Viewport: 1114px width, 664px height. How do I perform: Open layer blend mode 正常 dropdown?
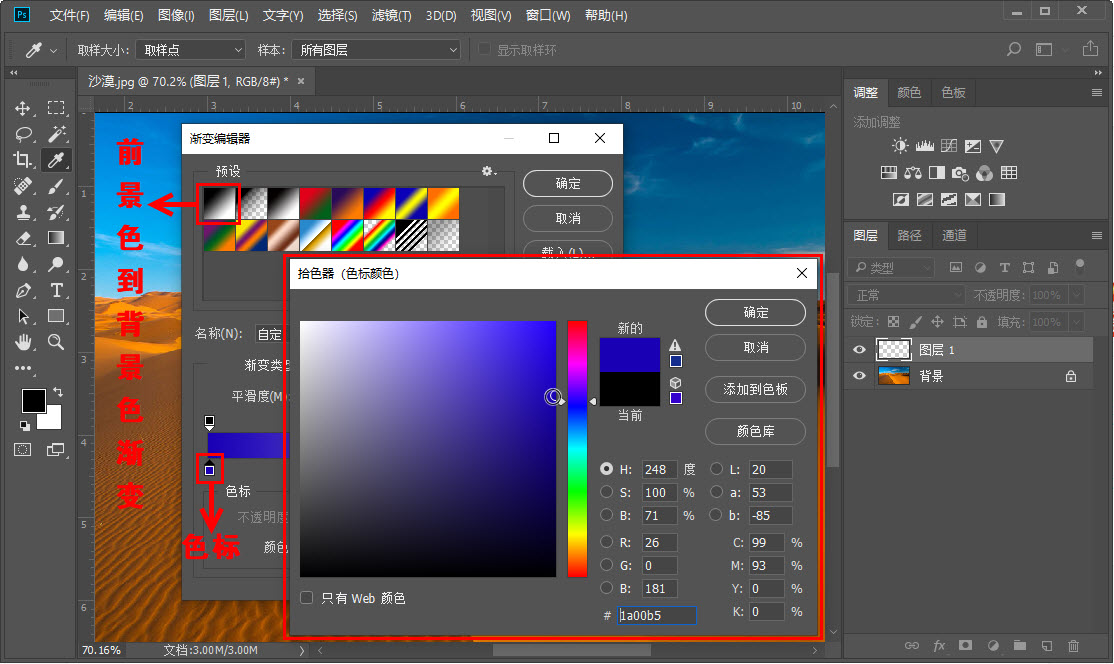click(x=906, y=295)
